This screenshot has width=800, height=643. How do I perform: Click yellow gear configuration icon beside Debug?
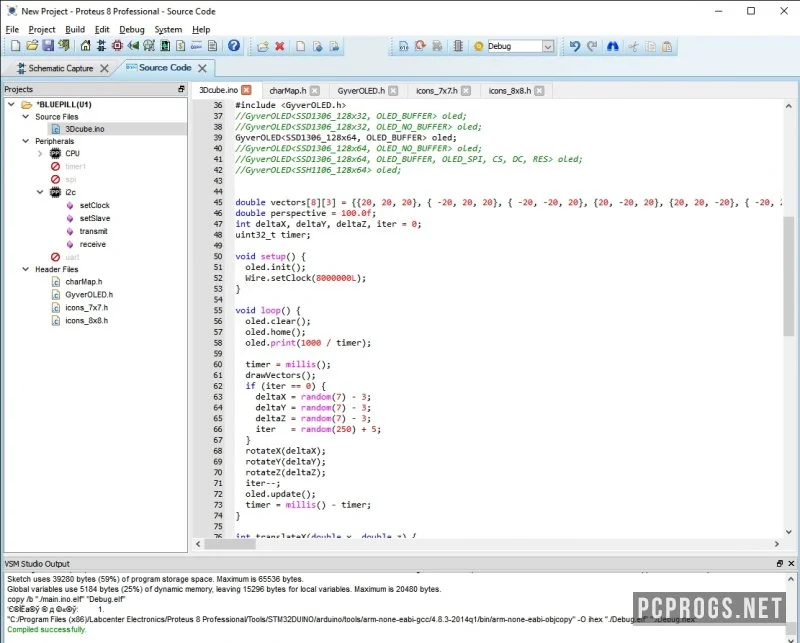[x=479, y=46]
